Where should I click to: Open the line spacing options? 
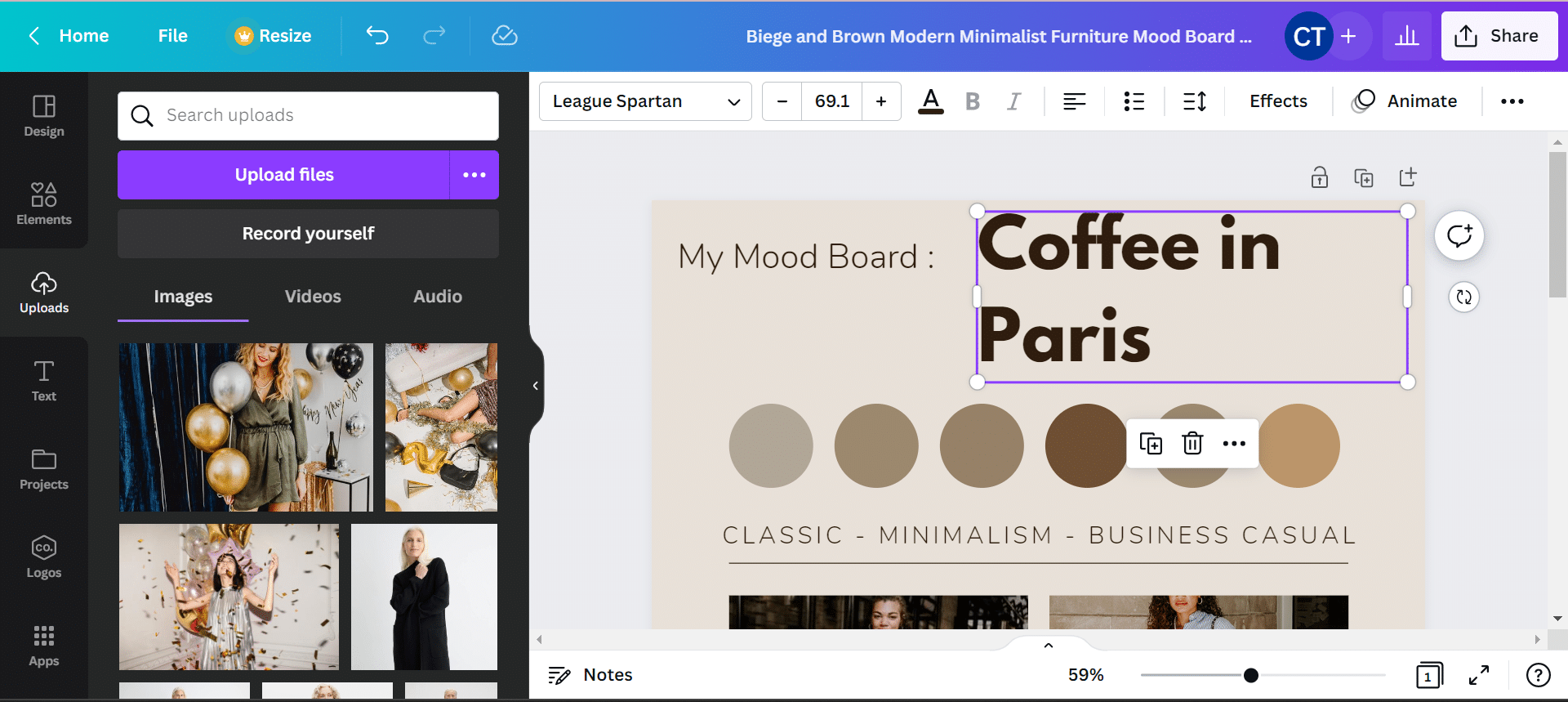[x=1195, y=101]
